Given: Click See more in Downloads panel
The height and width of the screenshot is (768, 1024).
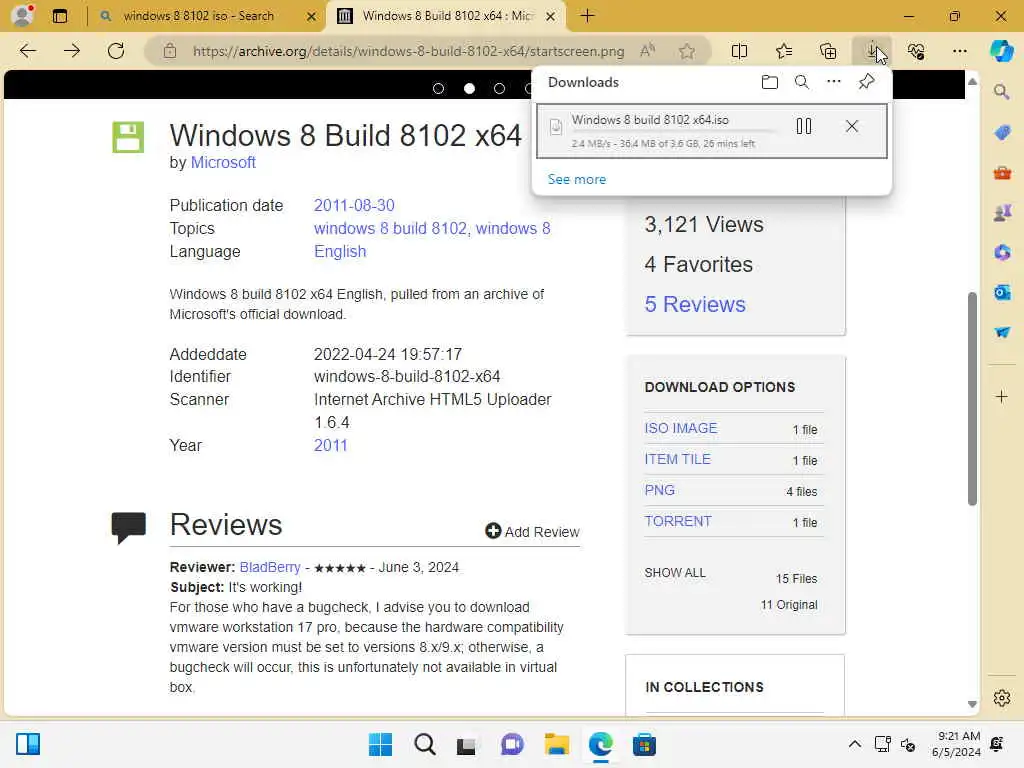Looking at the screenshot, I should pos(577,179).
